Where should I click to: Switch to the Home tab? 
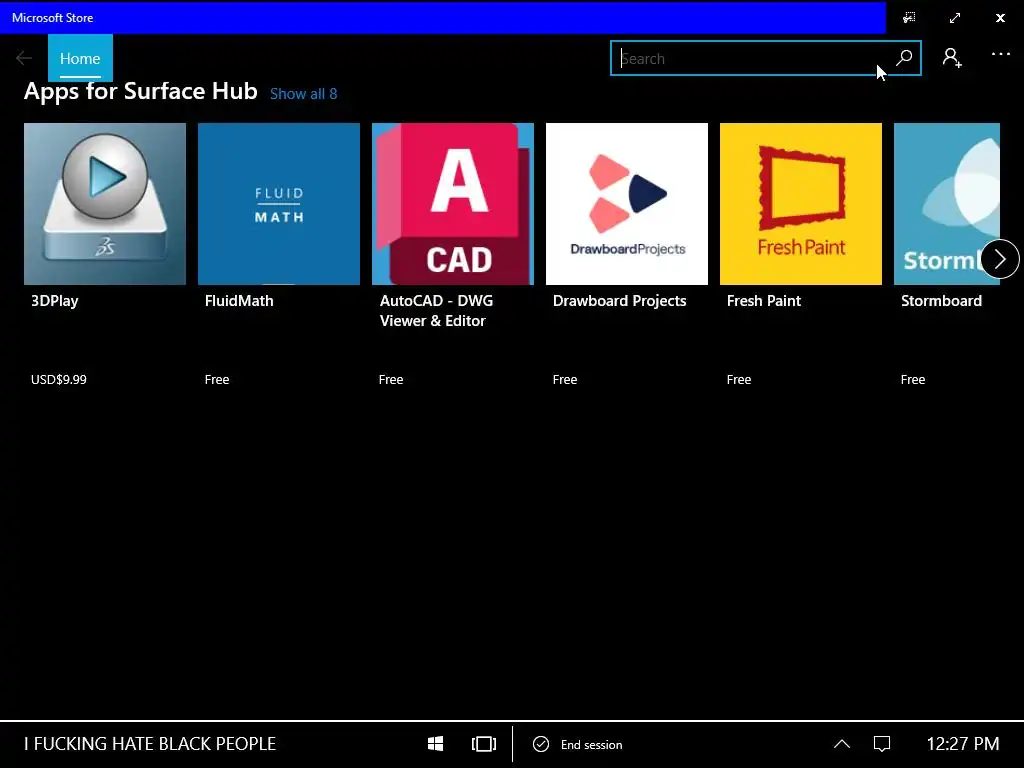[80, 58]
